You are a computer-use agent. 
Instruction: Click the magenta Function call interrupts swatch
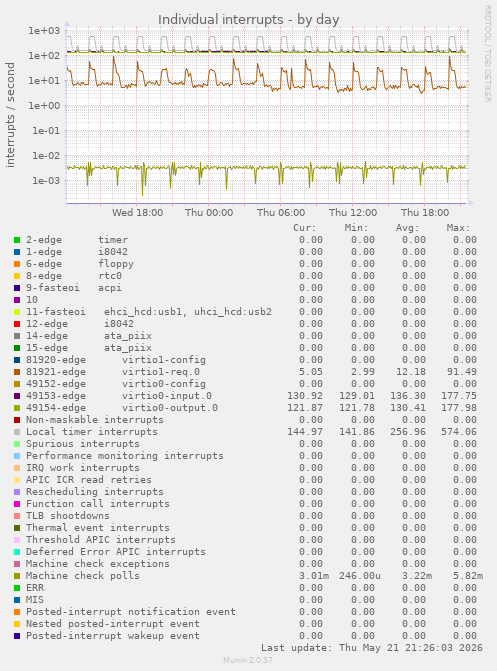click(17, 504)
